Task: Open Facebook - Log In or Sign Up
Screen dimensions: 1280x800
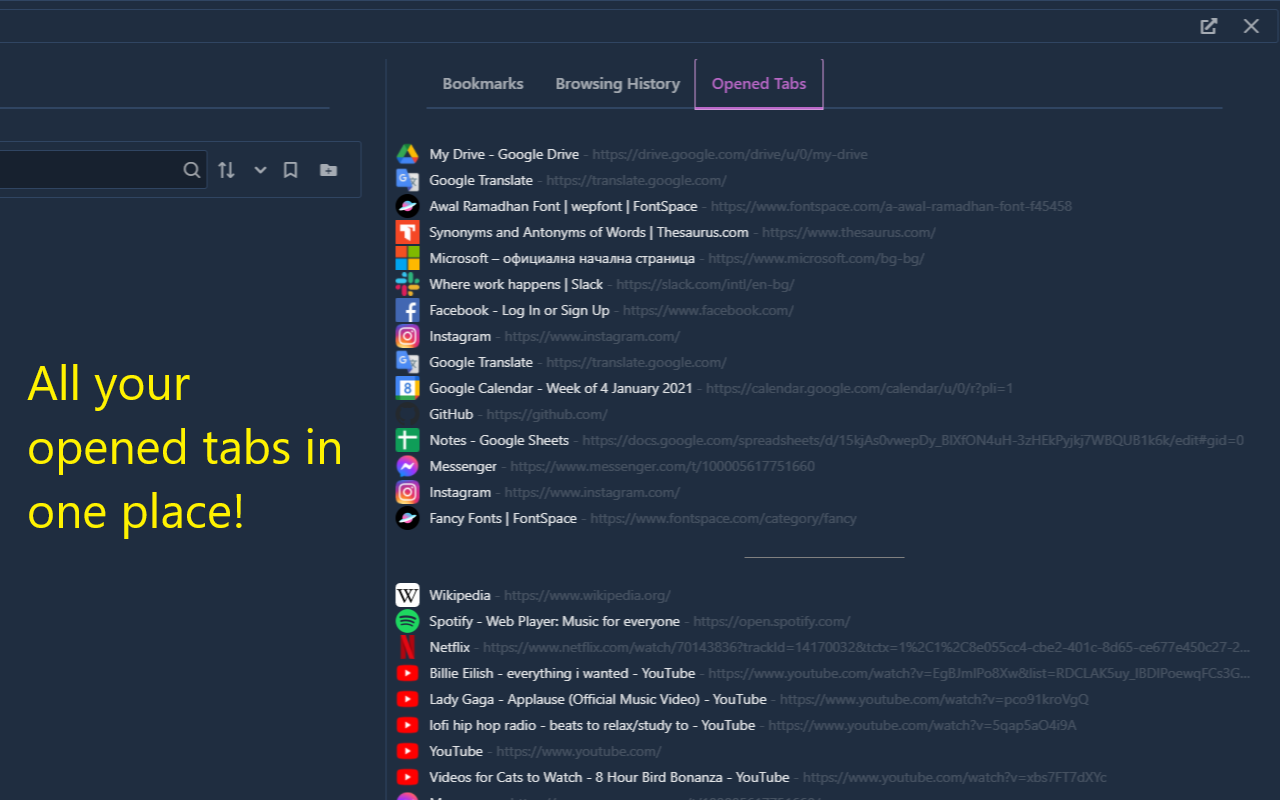Action: tap(519, 310)
